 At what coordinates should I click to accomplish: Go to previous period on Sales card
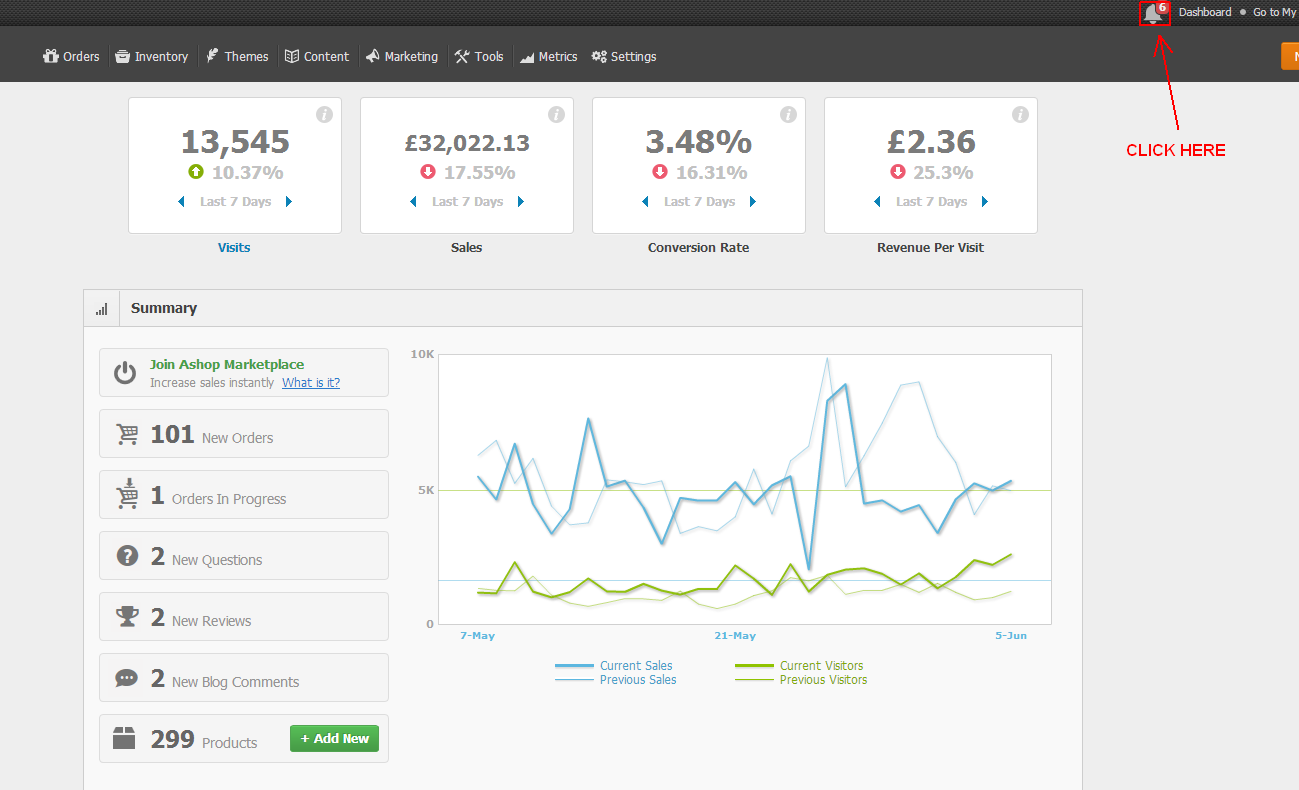coord(413,201)
